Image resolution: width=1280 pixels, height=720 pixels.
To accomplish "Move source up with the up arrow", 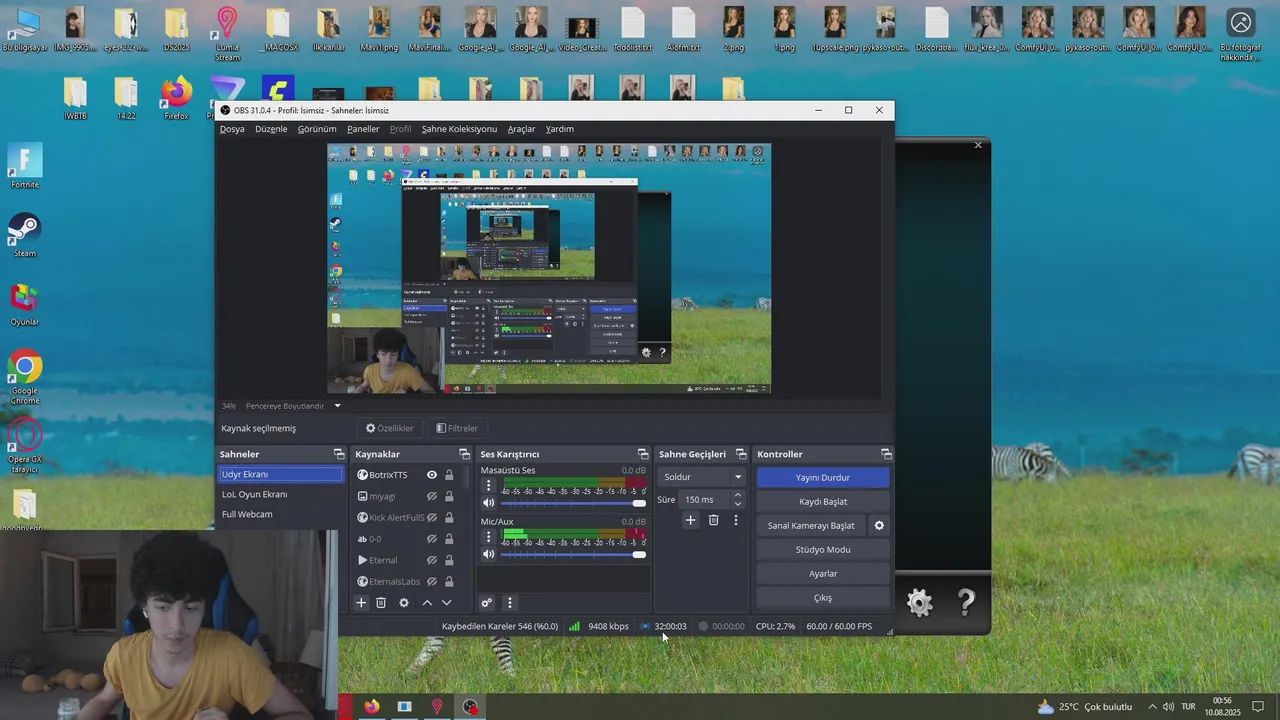I will click(x=427, y=603).
